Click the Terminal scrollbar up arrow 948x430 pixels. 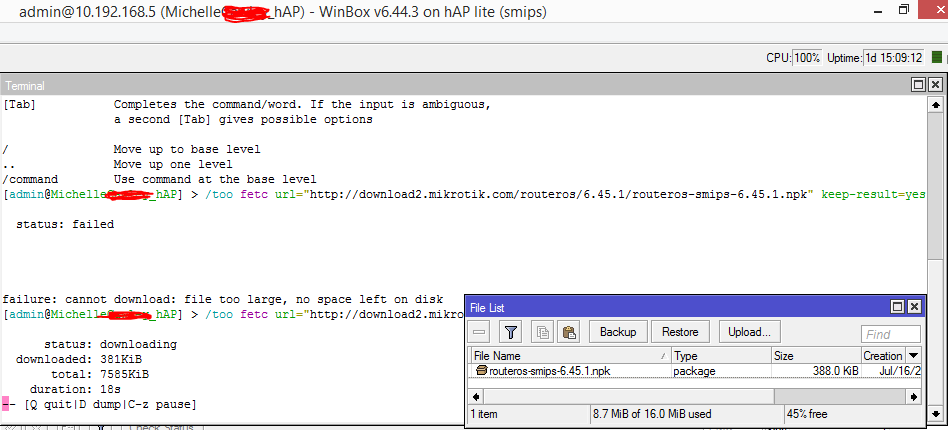click(x=935, y=105)
